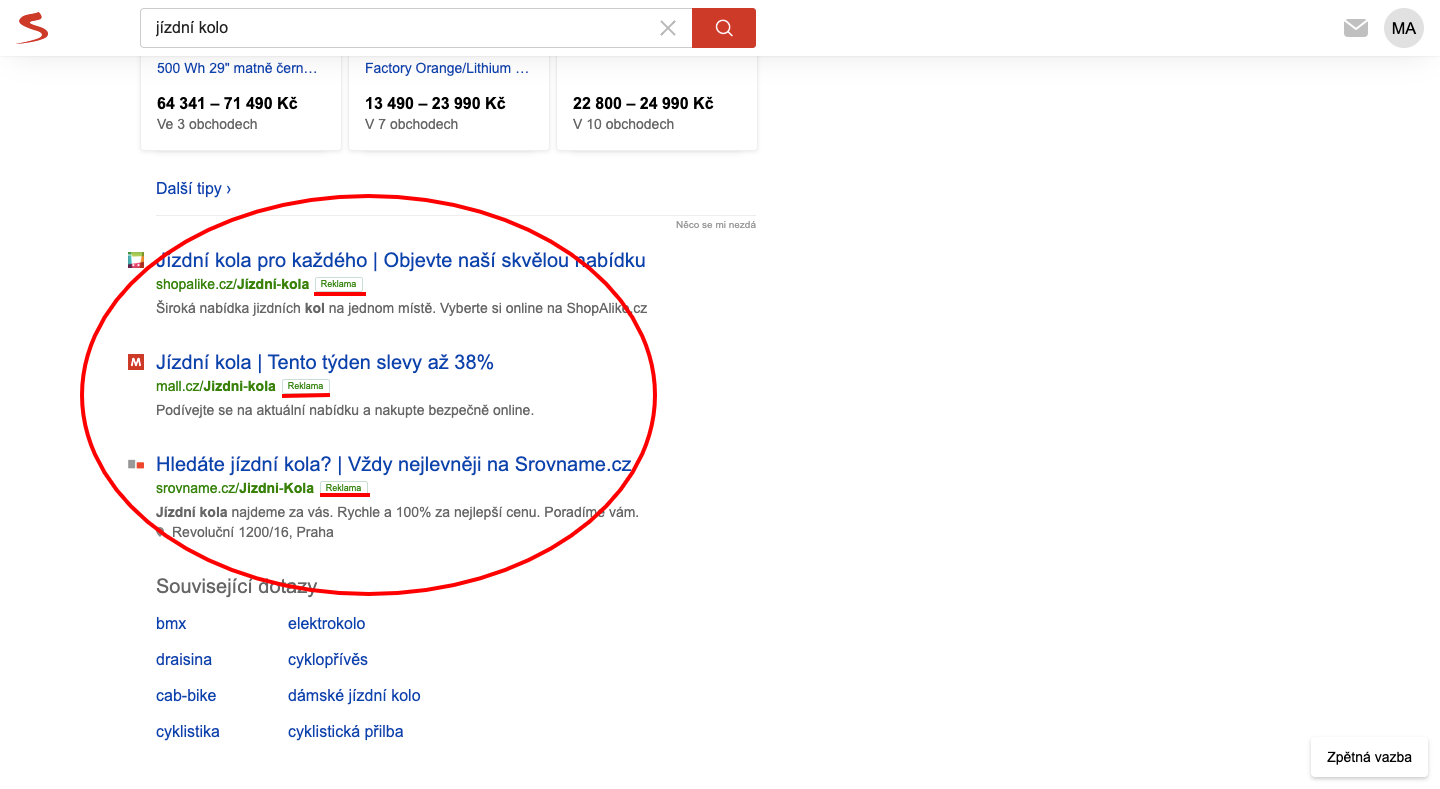
Task: Visit srovname.cz/Jizdni-Kola URL
Action: 235,488
